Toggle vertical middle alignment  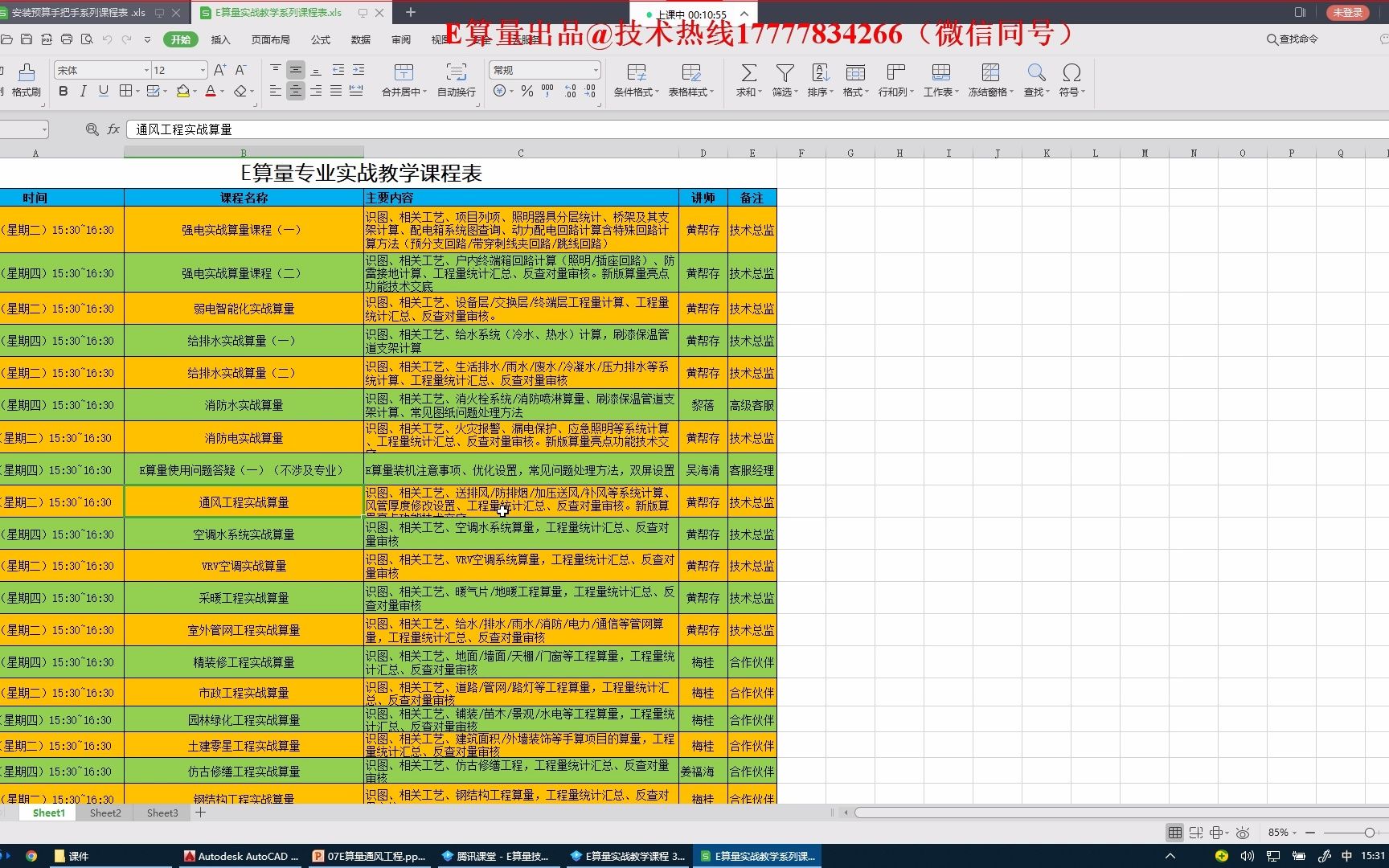296,70
